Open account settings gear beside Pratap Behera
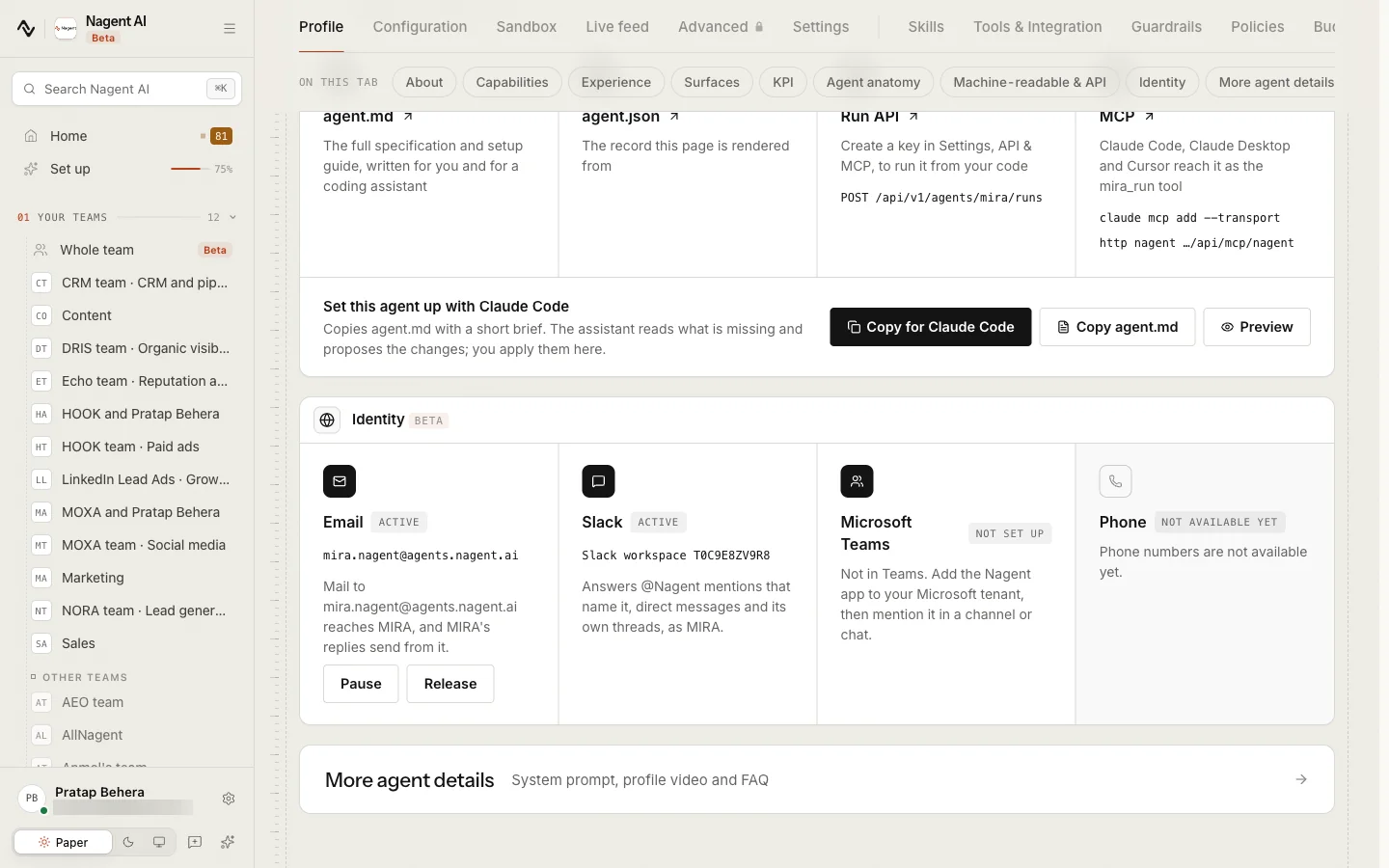The image size is (1389, 868). [229, 799]
